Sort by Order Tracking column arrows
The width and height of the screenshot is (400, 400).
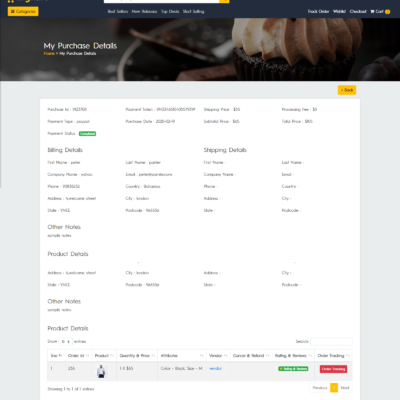pyautogui.click(x=348, y=356)
